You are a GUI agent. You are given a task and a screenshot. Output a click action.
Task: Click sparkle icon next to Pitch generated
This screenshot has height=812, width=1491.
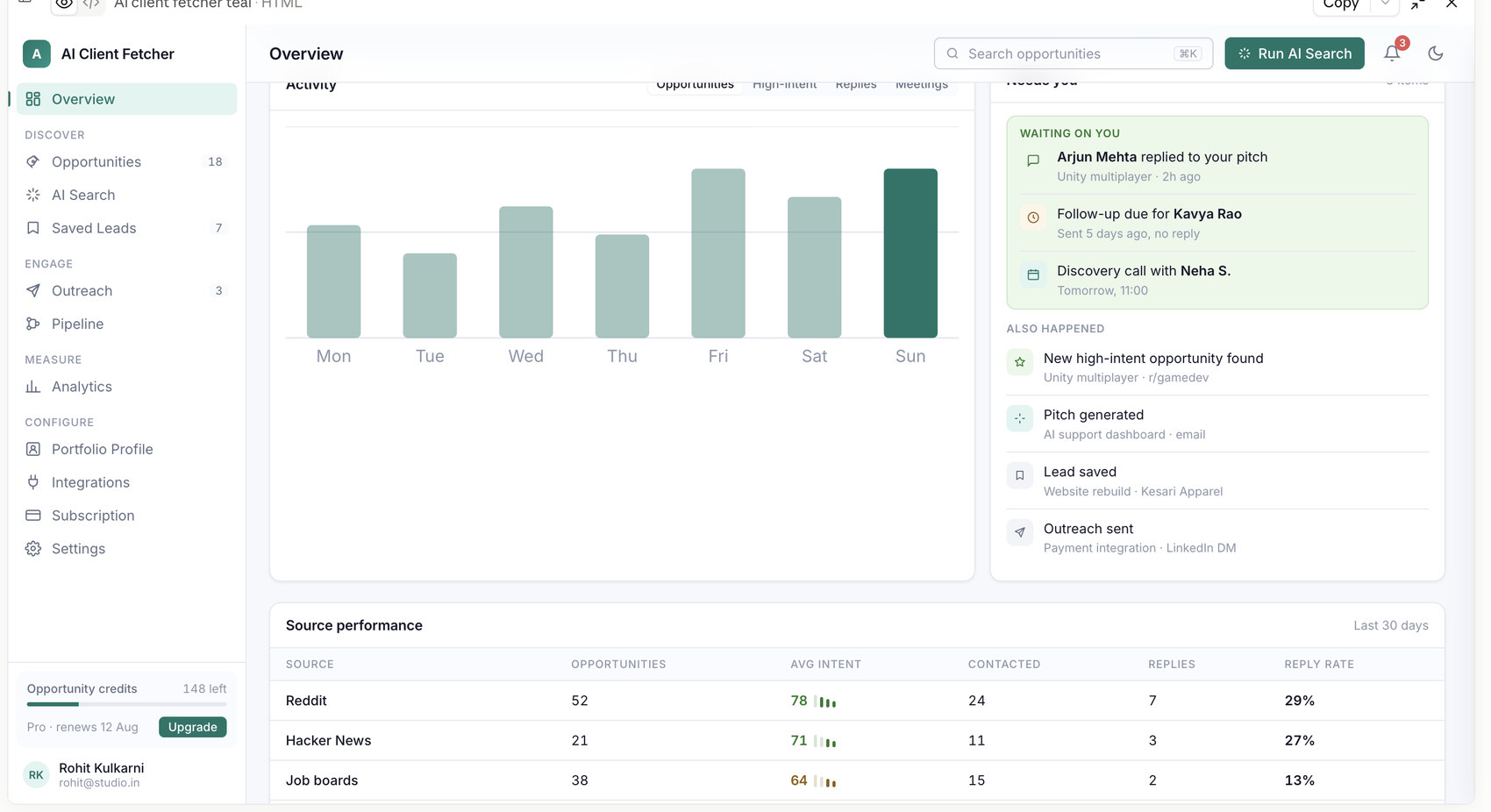point(1020,418)
